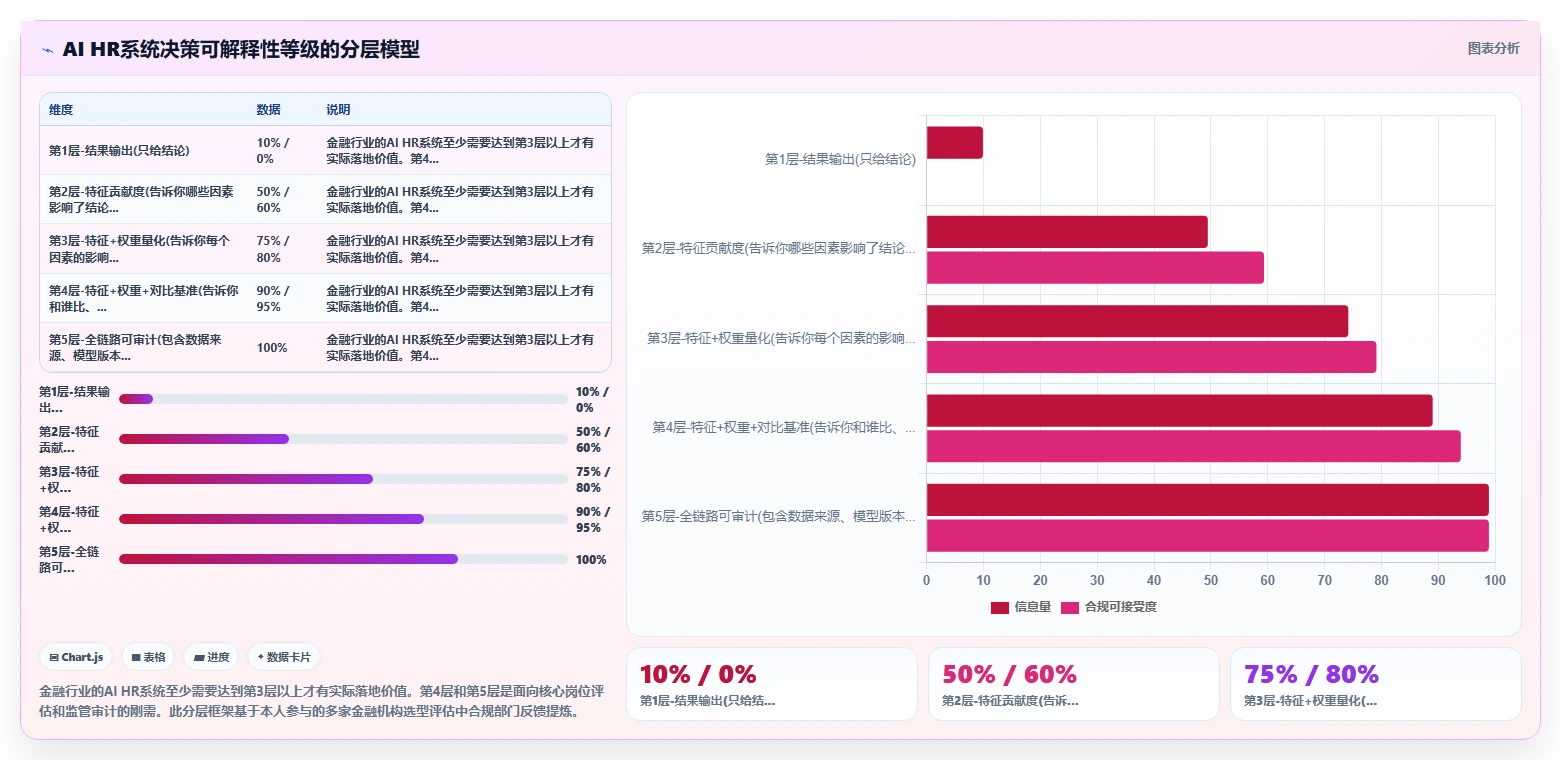1561x760 pixels.
Task: Click the 第4层 合规可接受度 pink bar
Action: [1193, 446]
